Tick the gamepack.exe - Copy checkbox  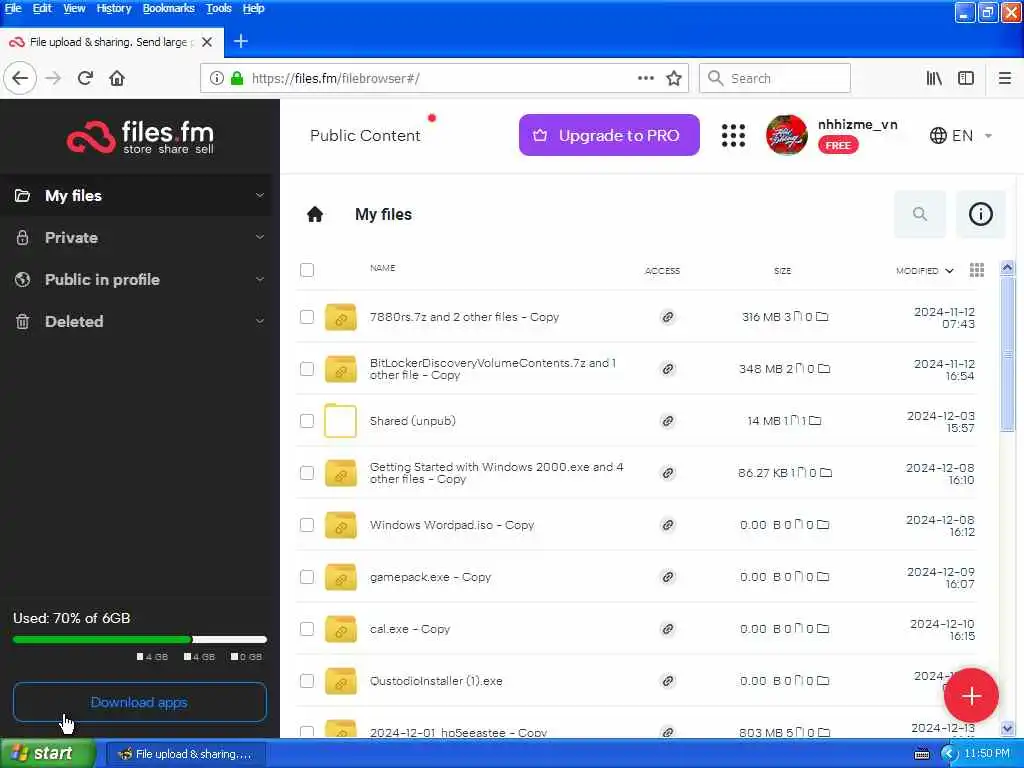(x=307, y=577)
